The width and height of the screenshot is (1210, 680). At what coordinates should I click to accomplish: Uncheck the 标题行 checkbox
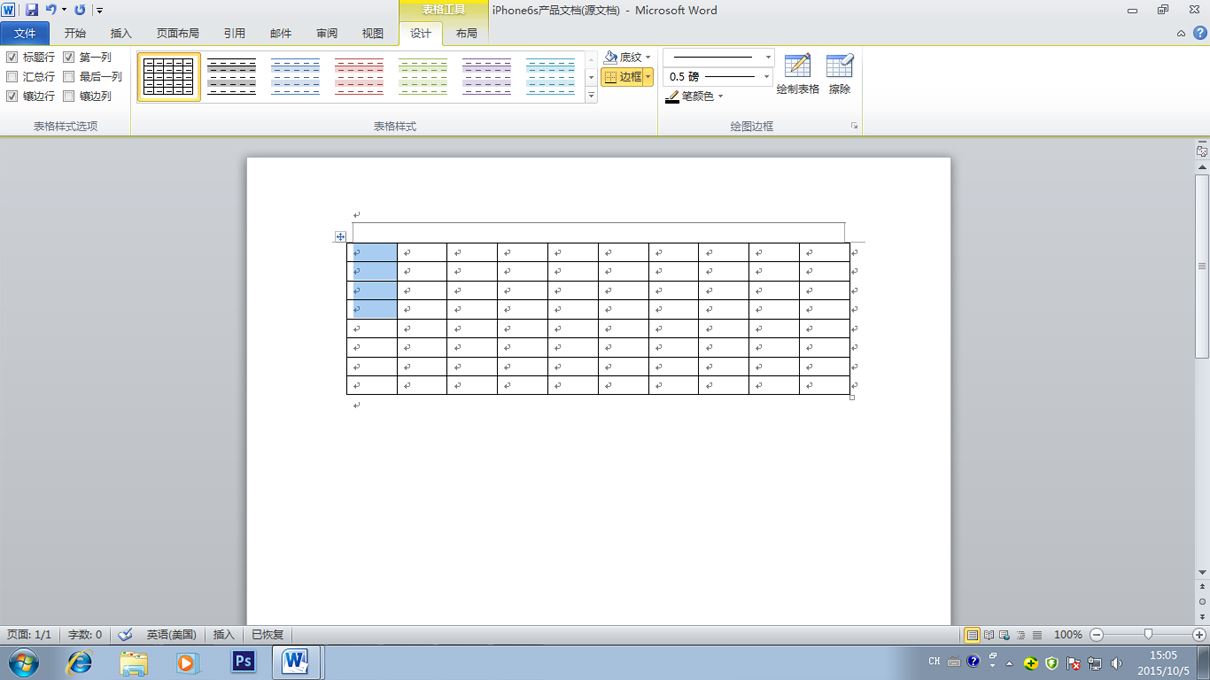(12, 57)
